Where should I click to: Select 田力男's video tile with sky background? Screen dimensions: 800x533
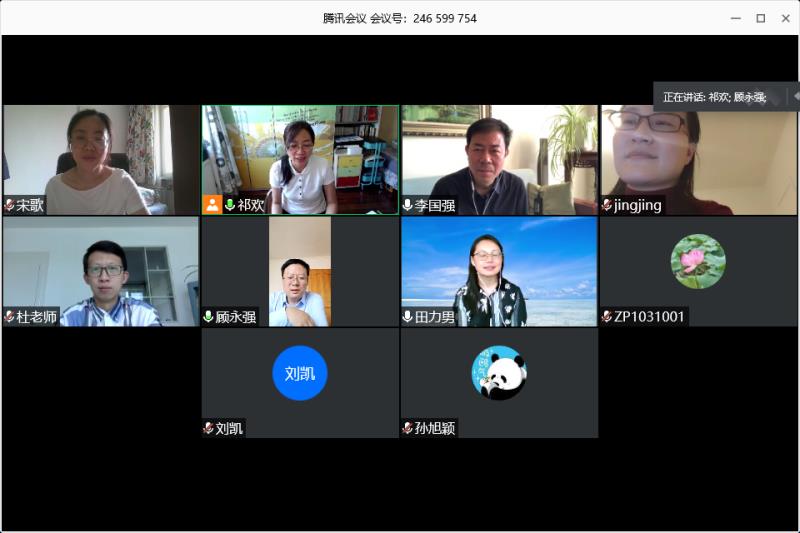pyautogui.click(x=499, y=271)
